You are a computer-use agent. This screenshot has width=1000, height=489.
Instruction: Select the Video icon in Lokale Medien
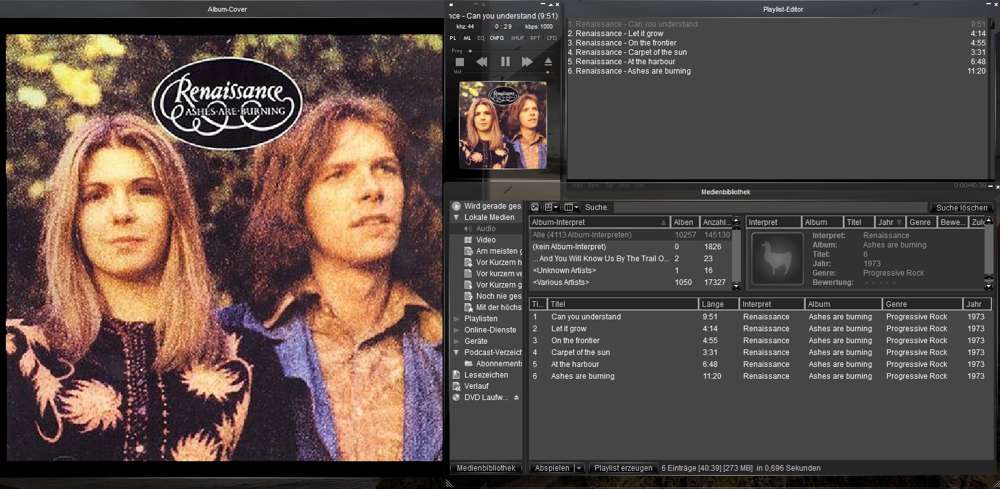(468, 240)
